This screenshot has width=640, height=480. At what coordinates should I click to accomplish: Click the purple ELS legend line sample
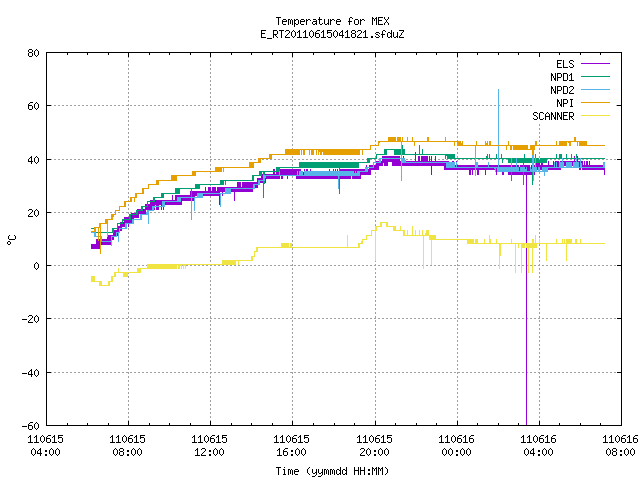(x=595, y=64)
